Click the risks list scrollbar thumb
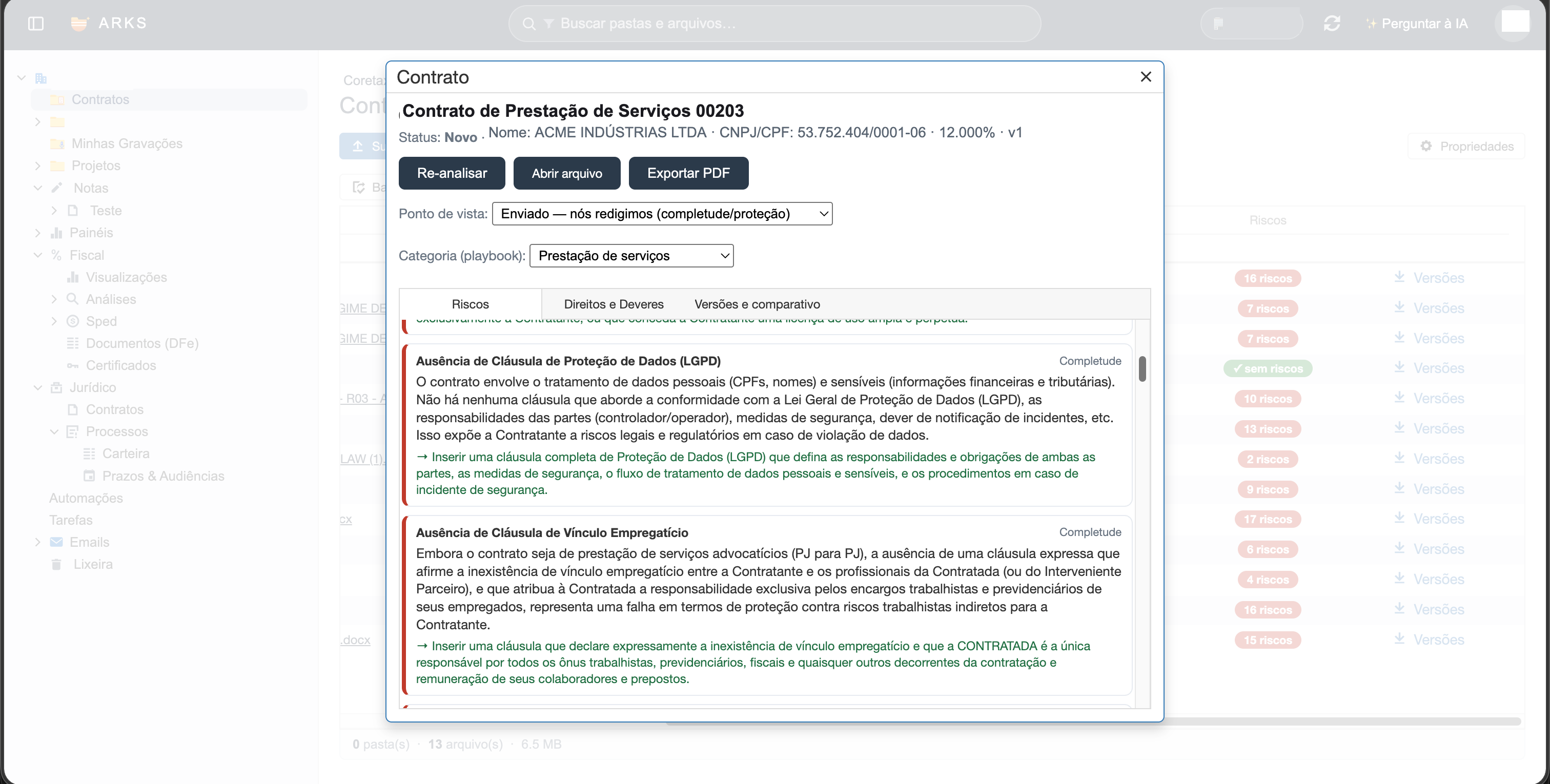The width and height of the screenshot is (1550, 784). click(1142, 368)
